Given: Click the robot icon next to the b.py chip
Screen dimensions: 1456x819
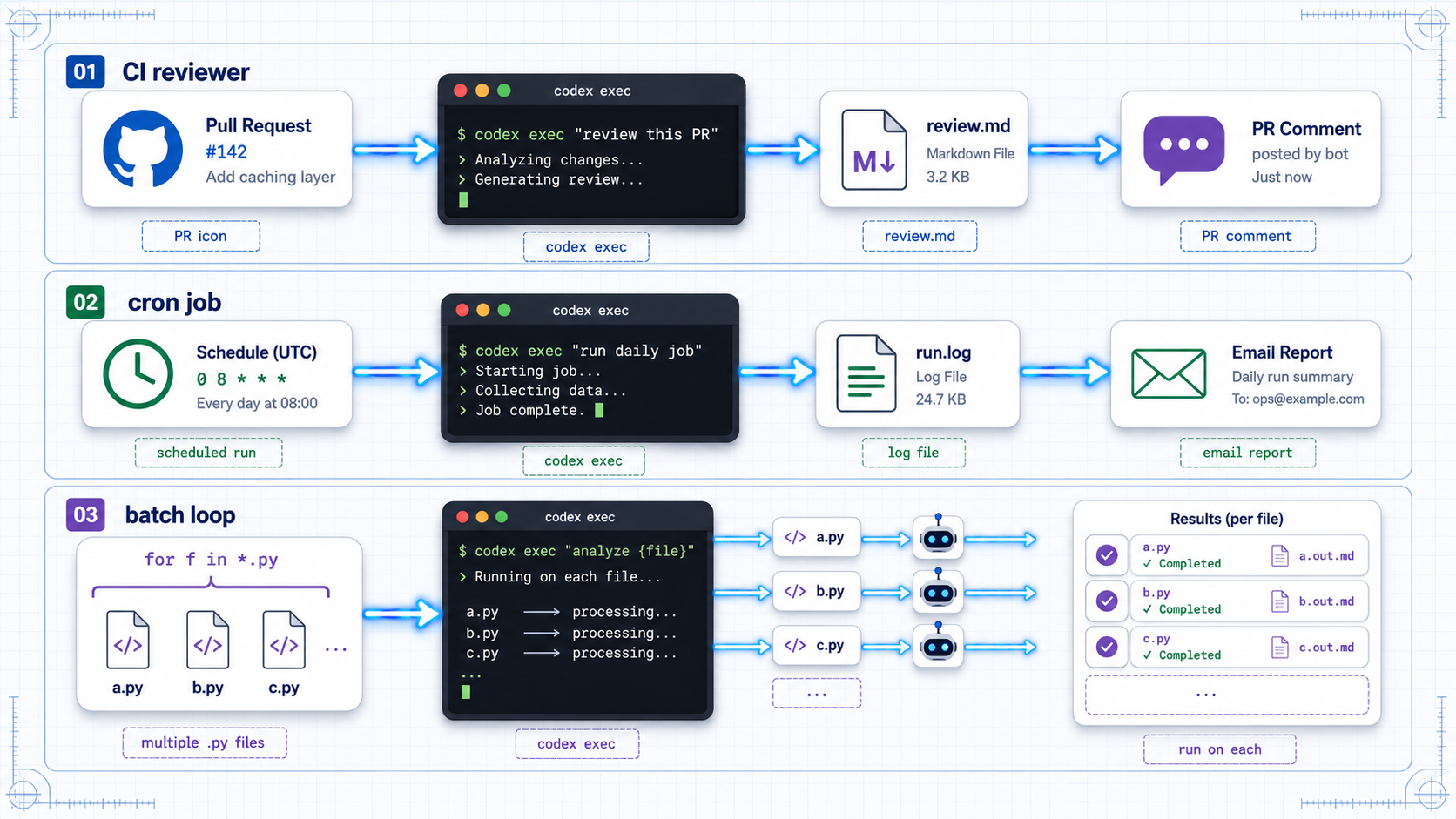Looking at the screenshot, I should 938,591.
